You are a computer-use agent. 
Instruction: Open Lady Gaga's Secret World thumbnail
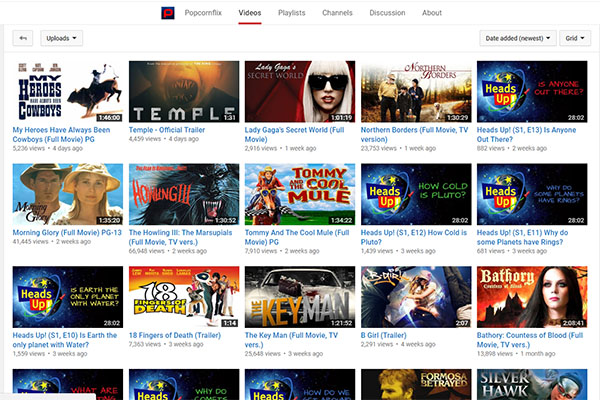[300, 91]
